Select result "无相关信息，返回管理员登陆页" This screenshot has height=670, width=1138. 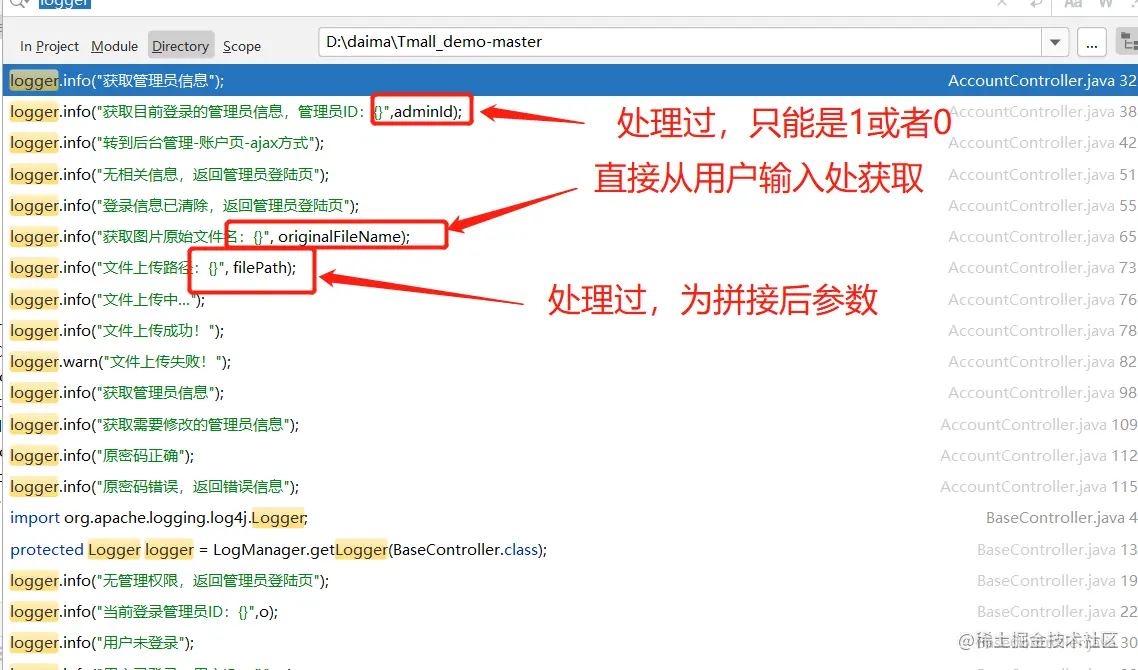[x=570, y=175]
